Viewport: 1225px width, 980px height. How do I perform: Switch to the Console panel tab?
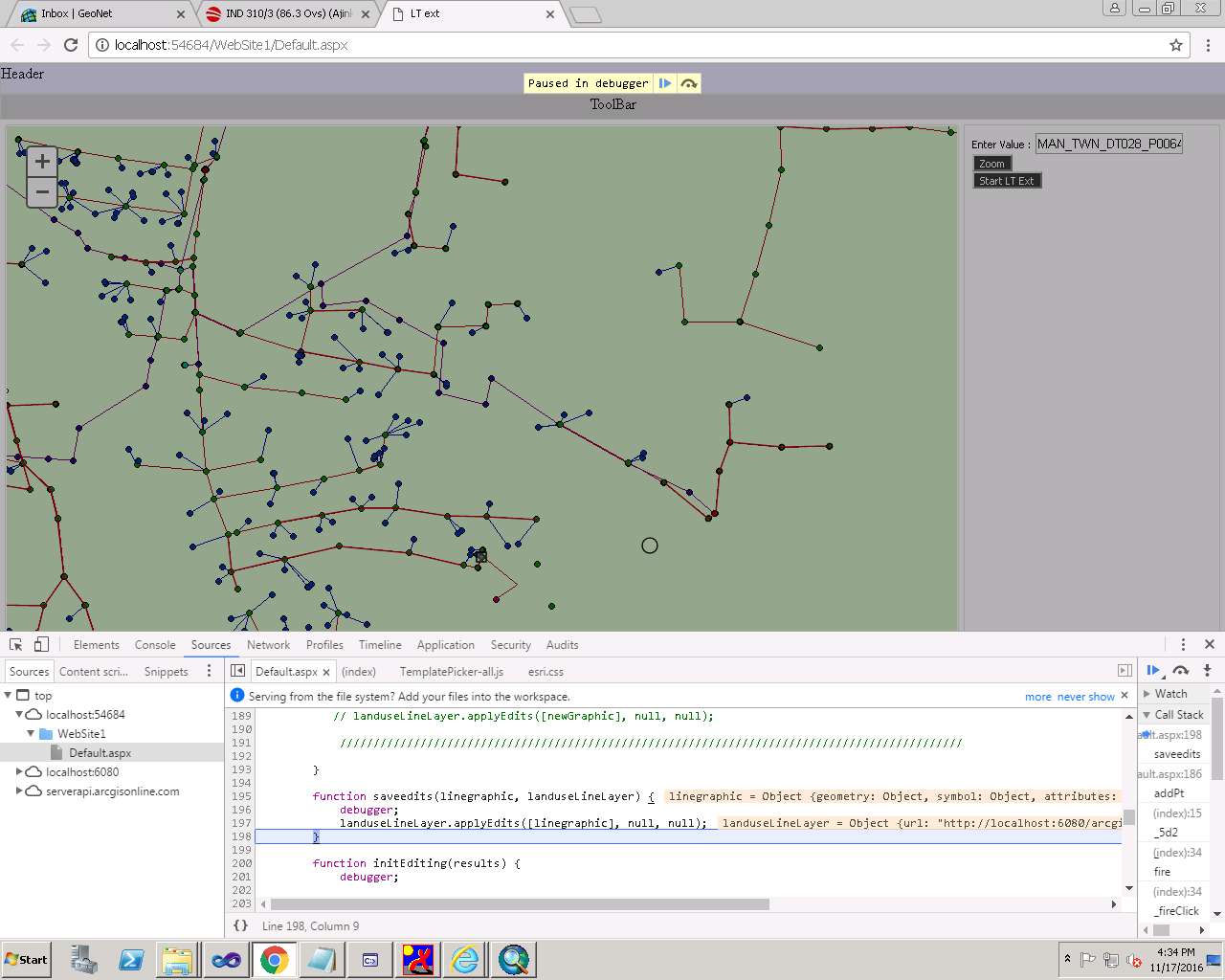[x=155, y=645]
